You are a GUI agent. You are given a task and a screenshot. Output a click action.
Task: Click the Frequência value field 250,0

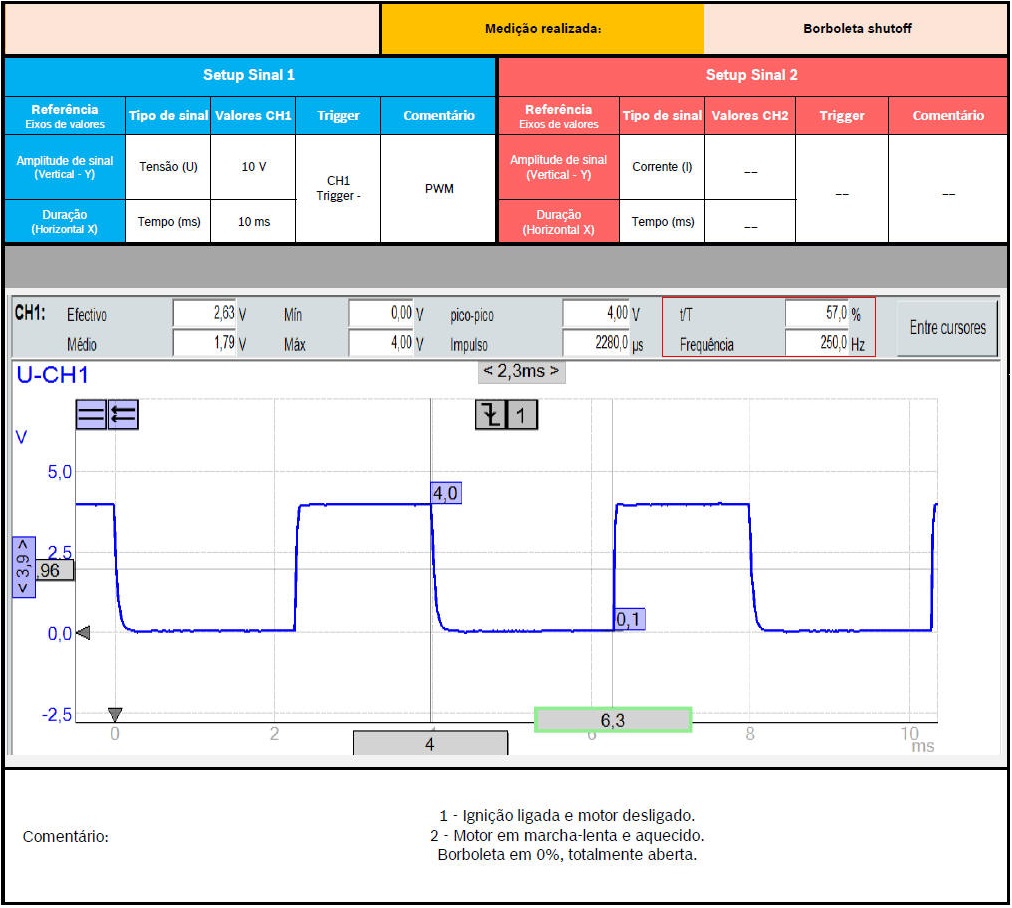pos(817,344)
